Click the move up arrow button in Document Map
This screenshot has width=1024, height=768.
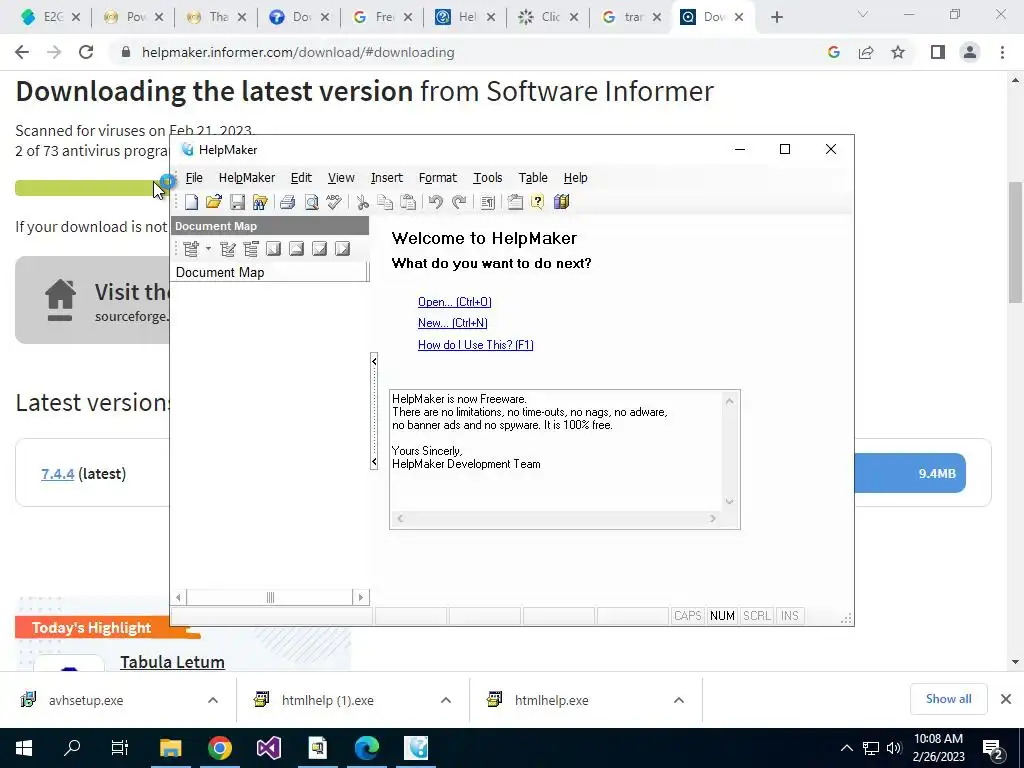[x=296, y=249]
